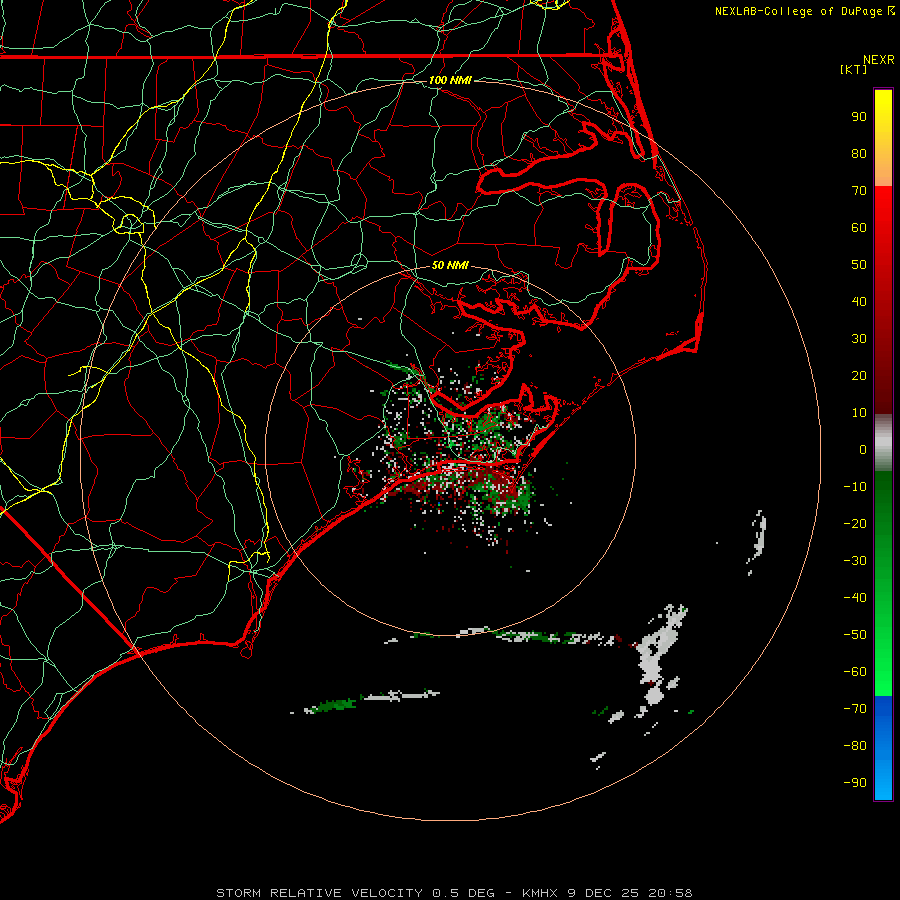This screenshot has width=900, height=900.
Task: Click the 9 DEC 25 20:58 timestamp
Action: (x=630, y=893)
